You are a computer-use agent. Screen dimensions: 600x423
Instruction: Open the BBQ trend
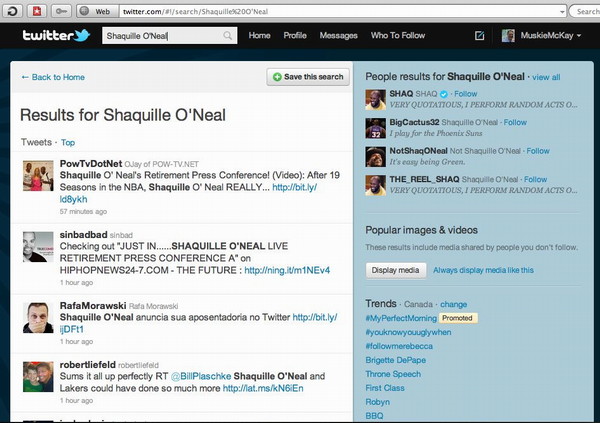click(x=374, y=416)
